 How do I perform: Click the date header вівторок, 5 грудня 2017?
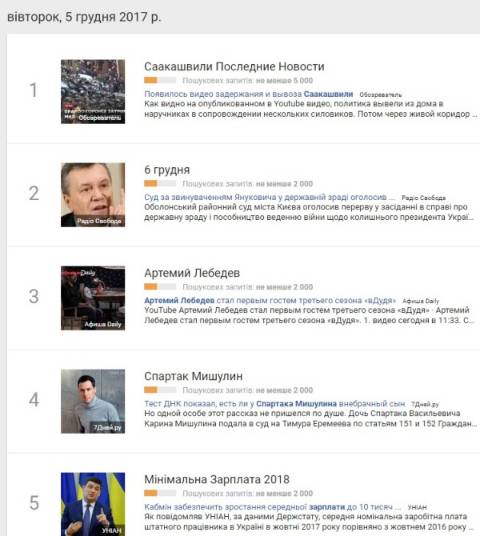point(84,17)
